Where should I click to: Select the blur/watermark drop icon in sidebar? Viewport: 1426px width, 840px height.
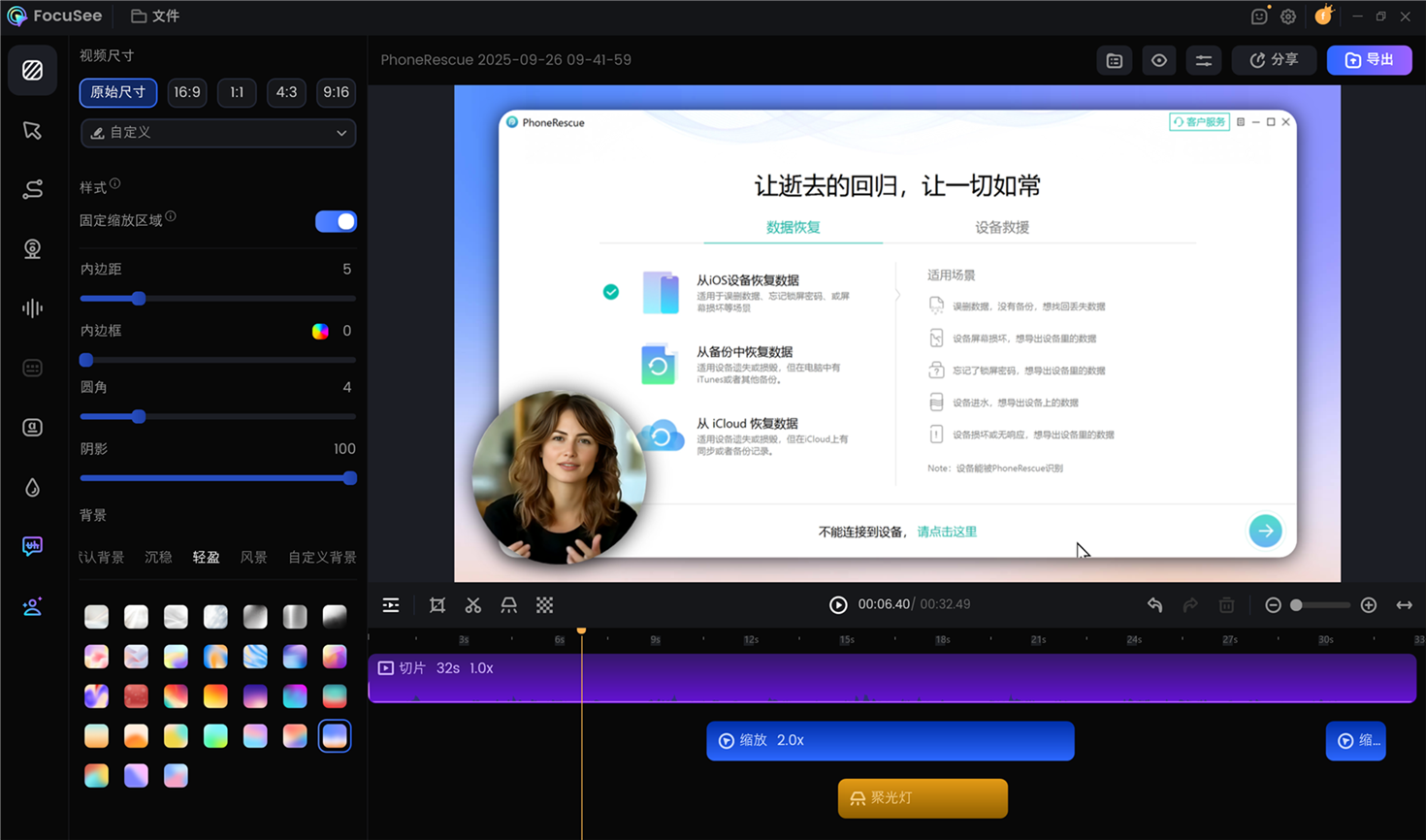(x=32, y=487)
